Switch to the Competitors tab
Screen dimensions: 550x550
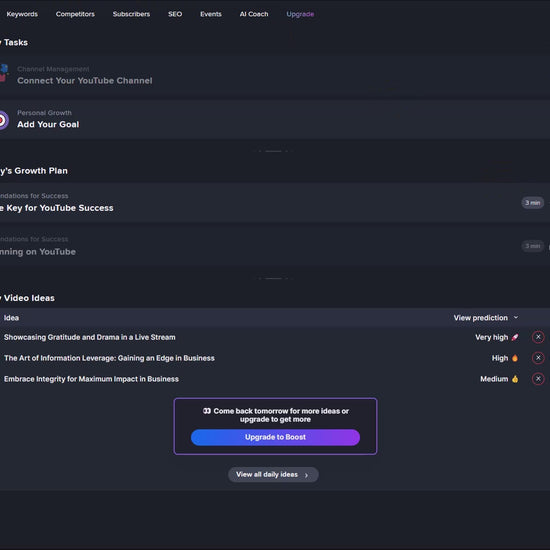pyautogui.click(x=75, y=14)
